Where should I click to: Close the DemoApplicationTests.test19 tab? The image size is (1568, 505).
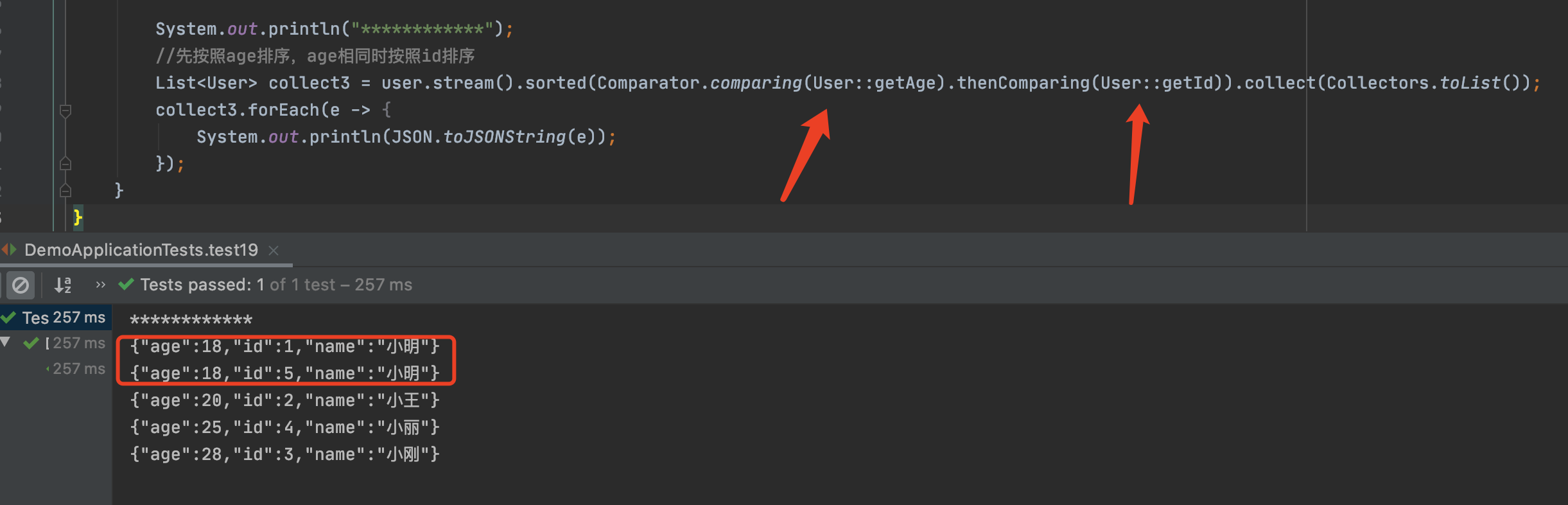(274, 250)
